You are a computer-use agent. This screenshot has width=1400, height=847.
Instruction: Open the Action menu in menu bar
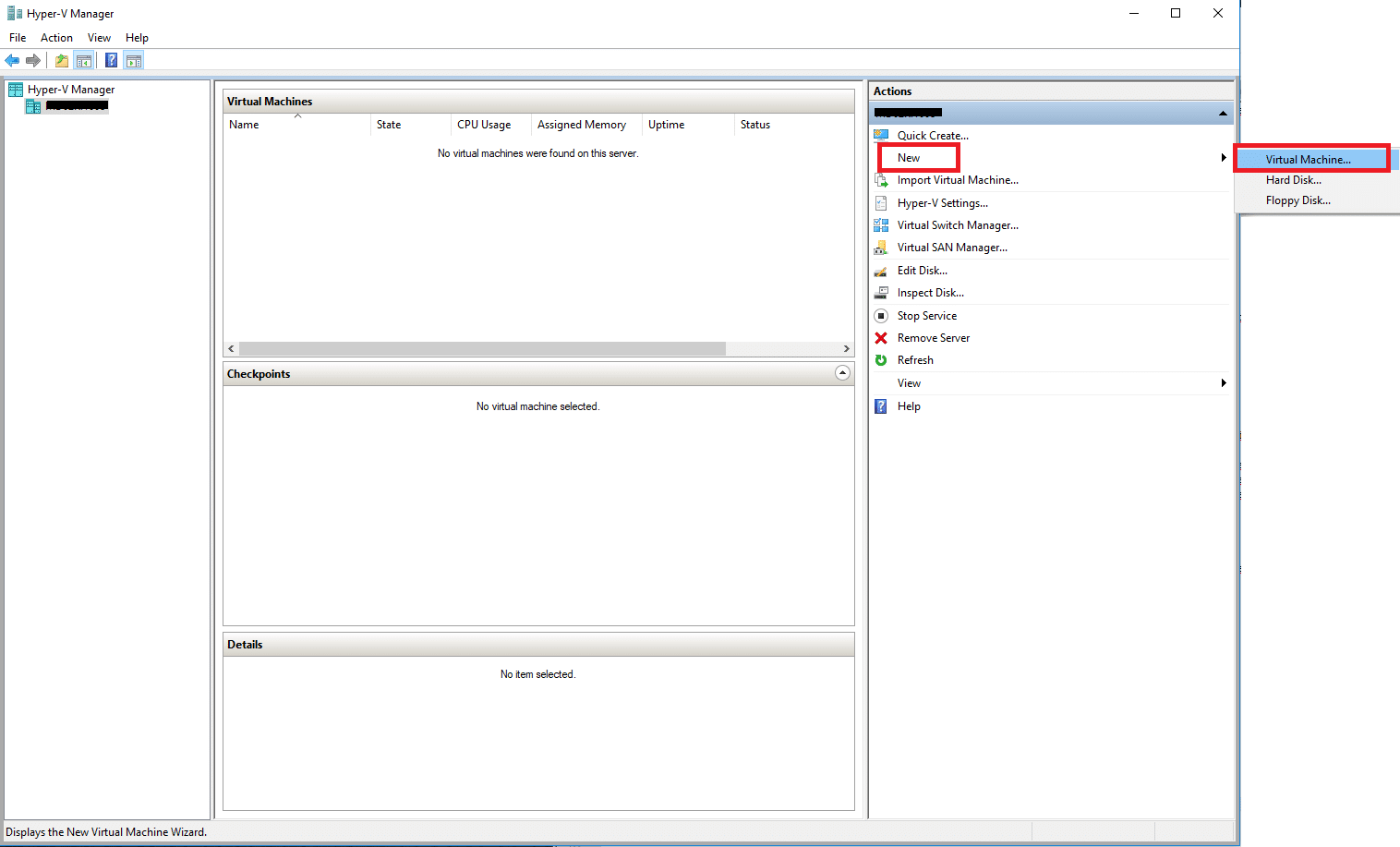pyautogui.click(x=56, y=38)
